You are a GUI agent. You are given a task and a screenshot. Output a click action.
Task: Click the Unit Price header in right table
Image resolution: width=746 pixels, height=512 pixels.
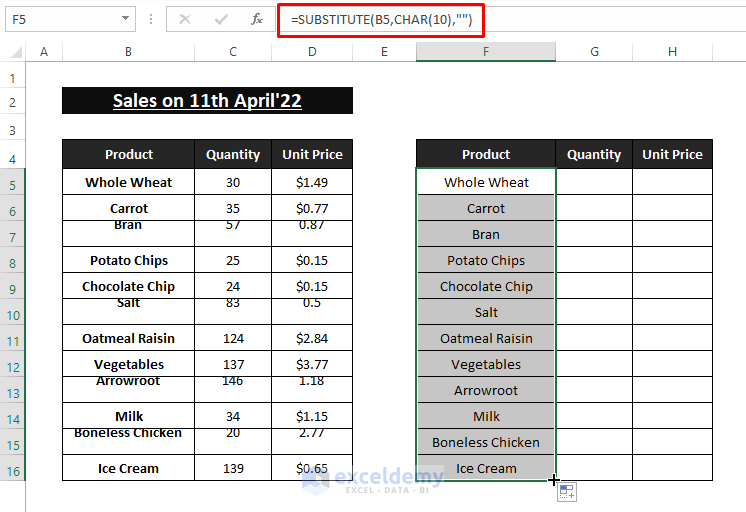672,154
